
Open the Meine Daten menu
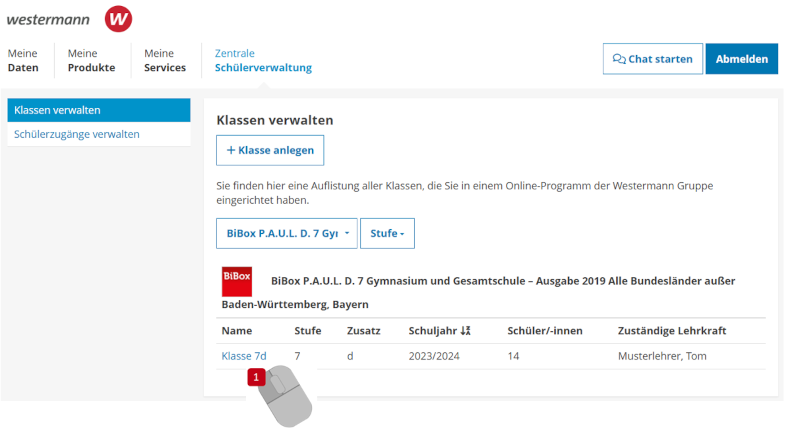[23, 60]
